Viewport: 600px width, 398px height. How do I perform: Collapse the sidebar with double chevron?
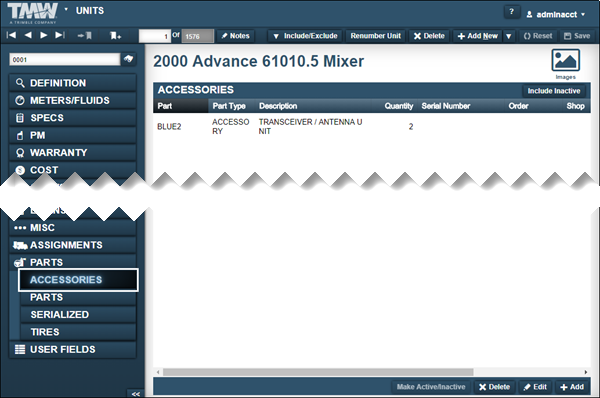(x=135, y=394)
